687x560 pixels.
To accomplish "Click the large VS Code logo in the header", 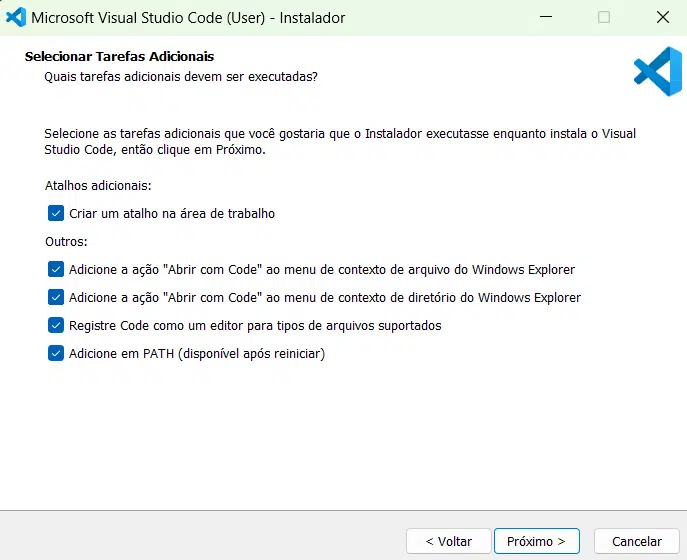I will pos(657,72).
